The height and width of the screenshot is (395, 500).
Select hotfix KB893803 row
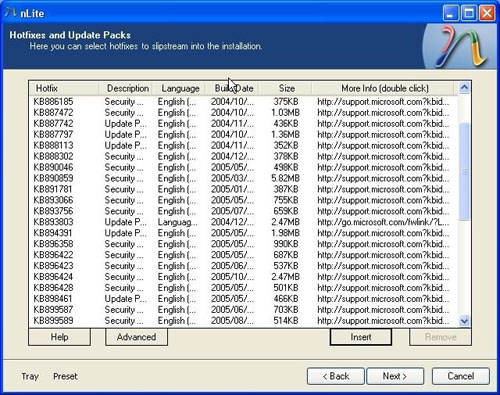(x=243, y=222)
